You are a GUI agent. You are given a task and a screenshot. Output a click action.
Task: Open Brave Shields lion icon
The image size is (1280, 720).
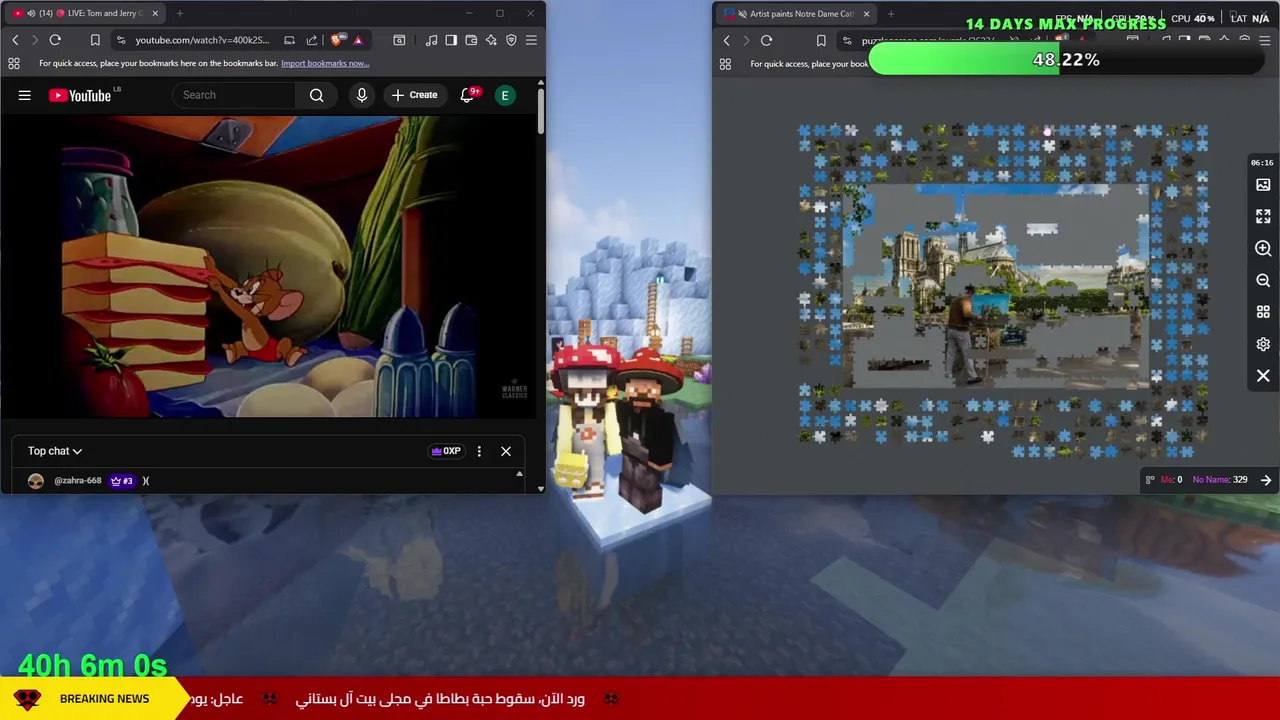339,40
